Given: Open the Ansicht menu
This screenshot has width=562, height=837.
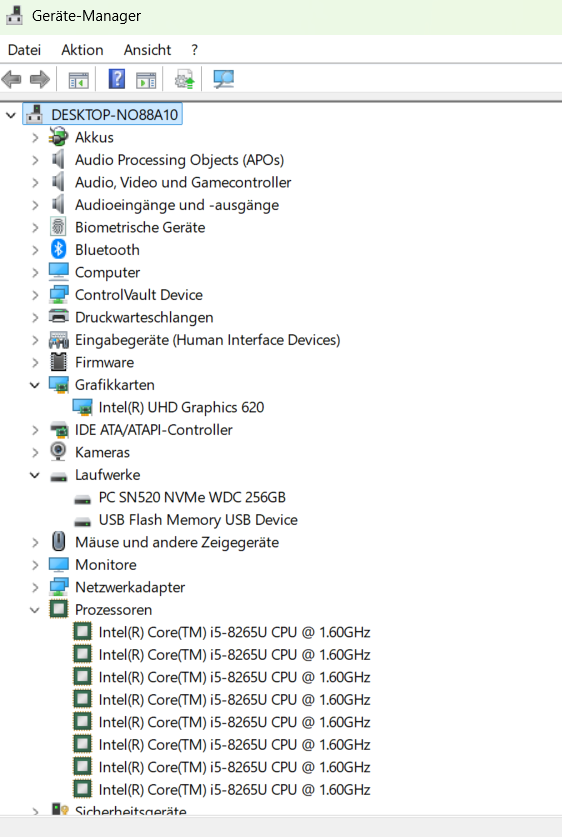Looking at the screenshot, I should (147, 50).
